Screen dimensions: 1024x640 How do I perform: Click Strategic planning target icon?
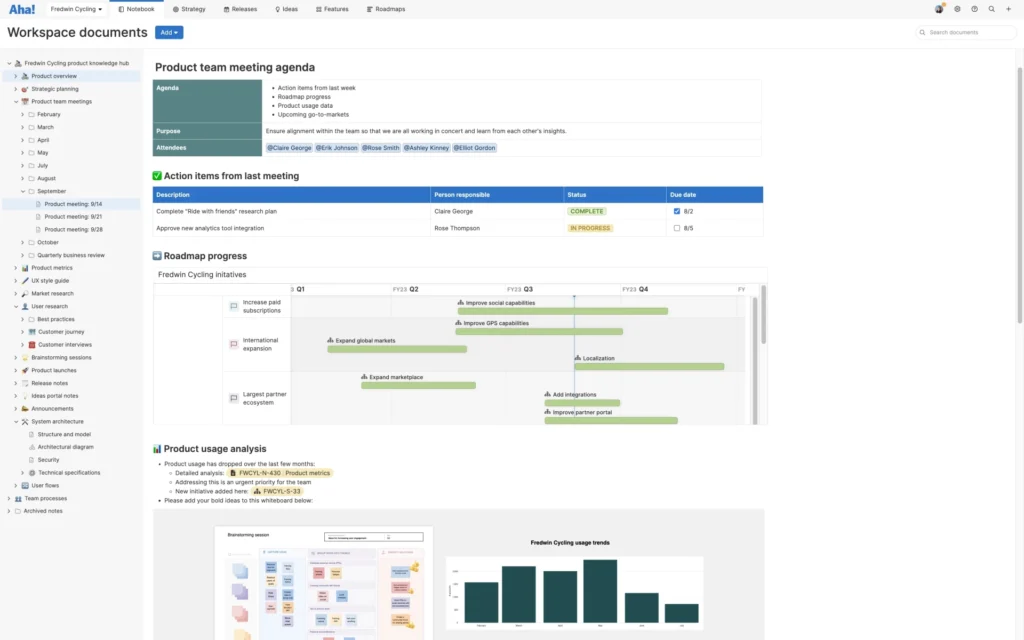pos(25,89)
